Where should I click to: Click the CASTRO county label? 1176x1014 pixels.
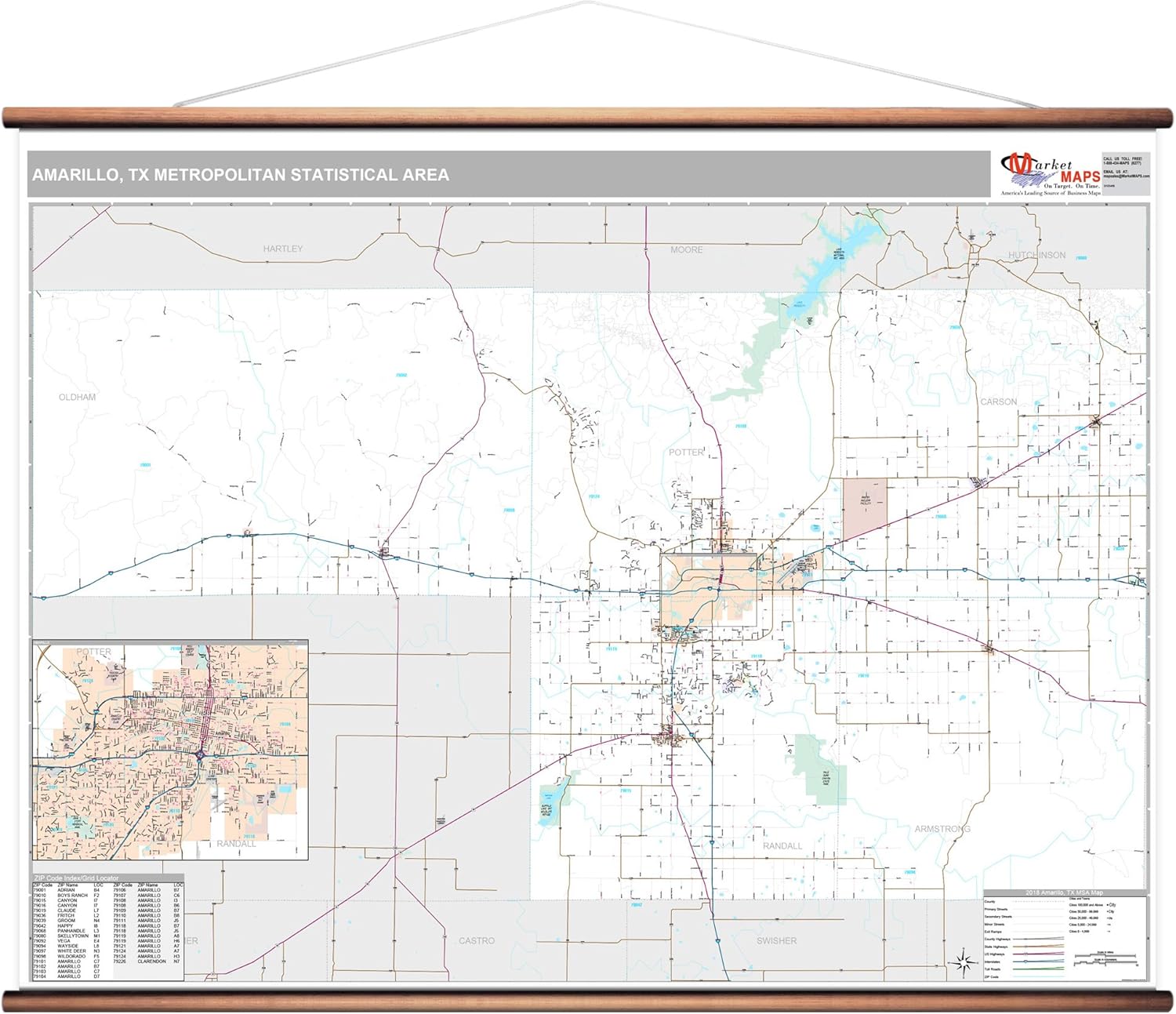[477, 940]
